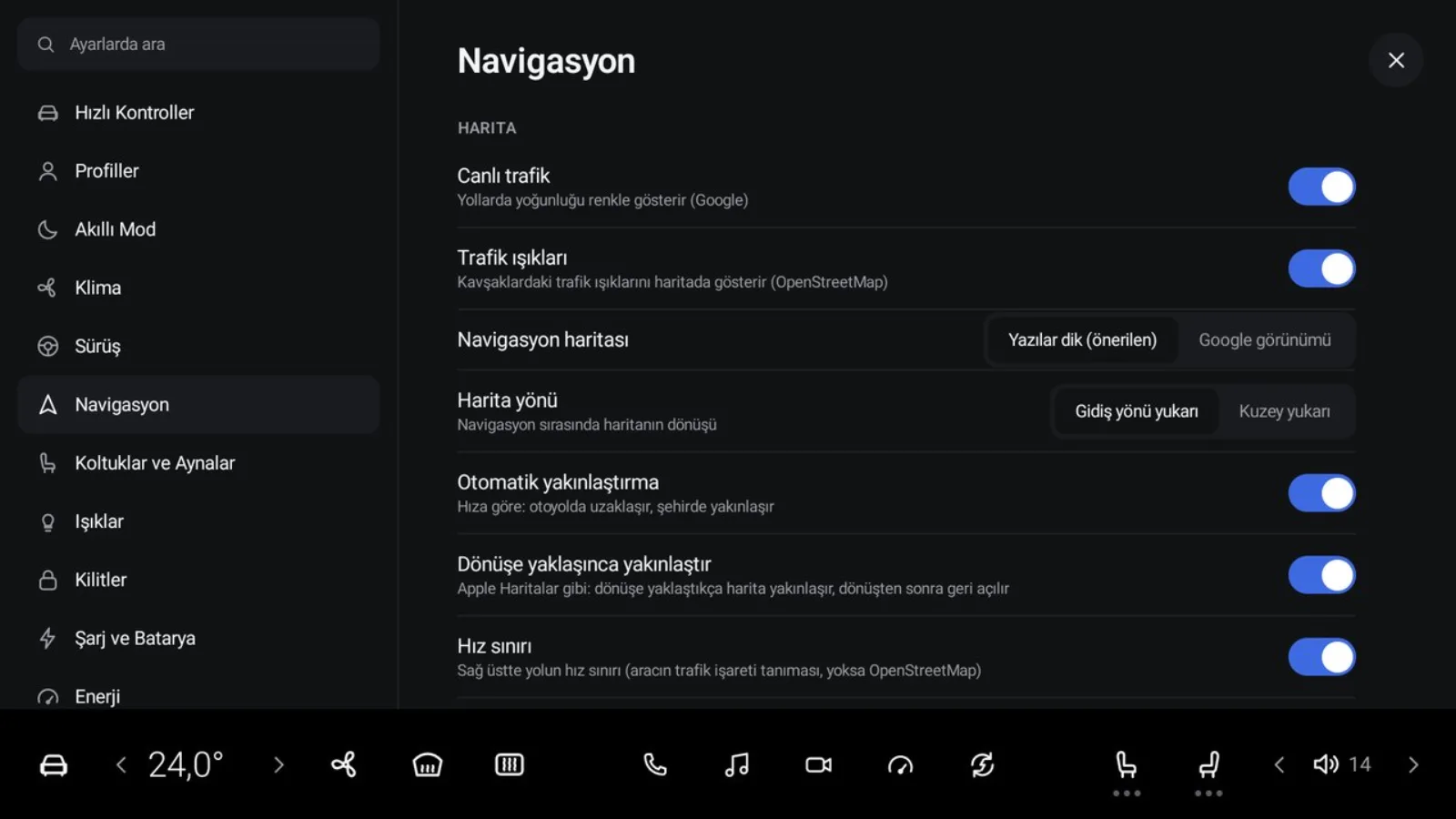Raise volume with right chevron
This screenshot has height=819, width=1456.
(1412, 764)
